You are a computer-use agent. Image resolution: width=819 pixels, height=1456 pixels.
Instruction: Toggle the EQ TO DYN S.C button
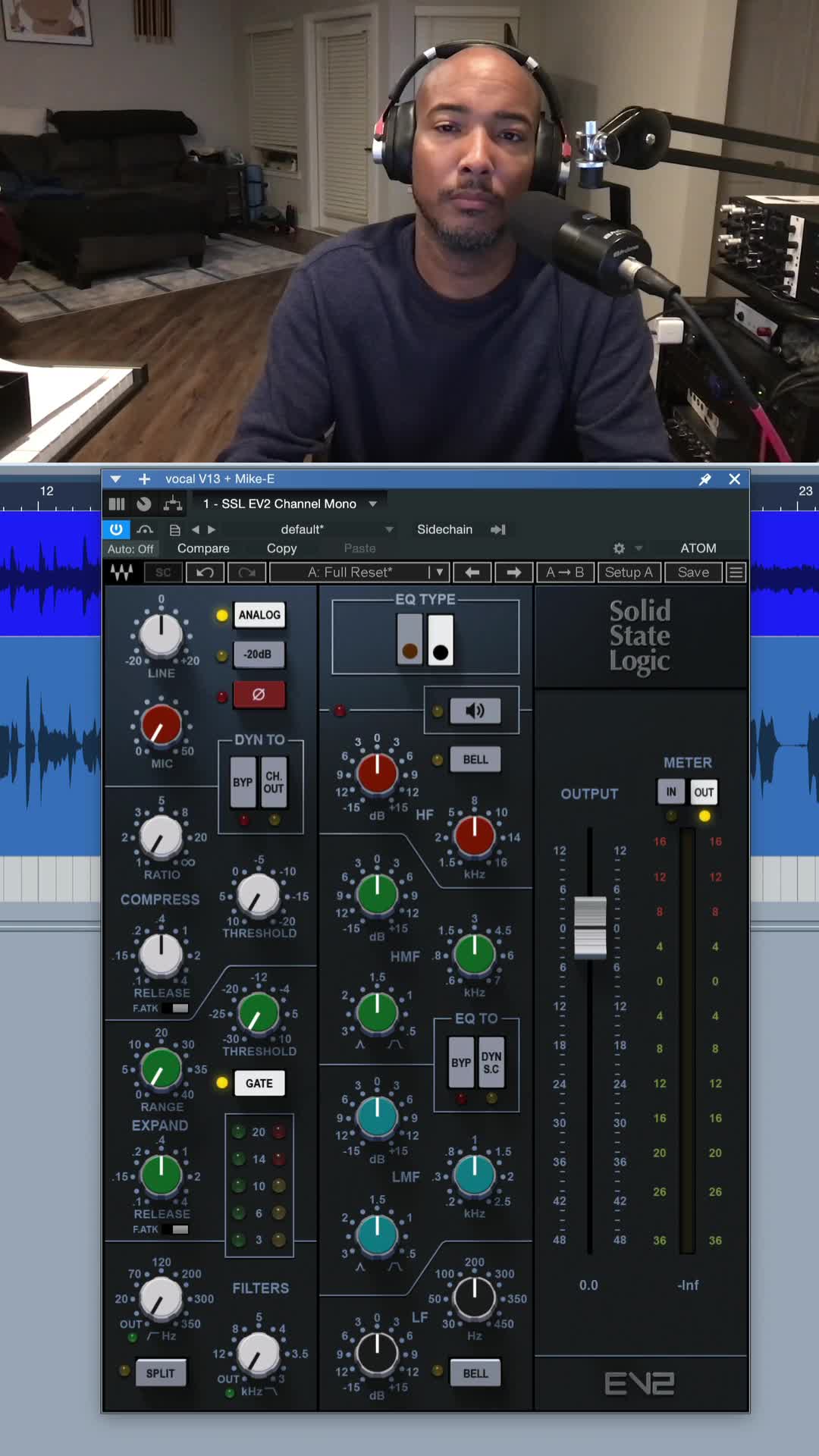pos(491,1063)
